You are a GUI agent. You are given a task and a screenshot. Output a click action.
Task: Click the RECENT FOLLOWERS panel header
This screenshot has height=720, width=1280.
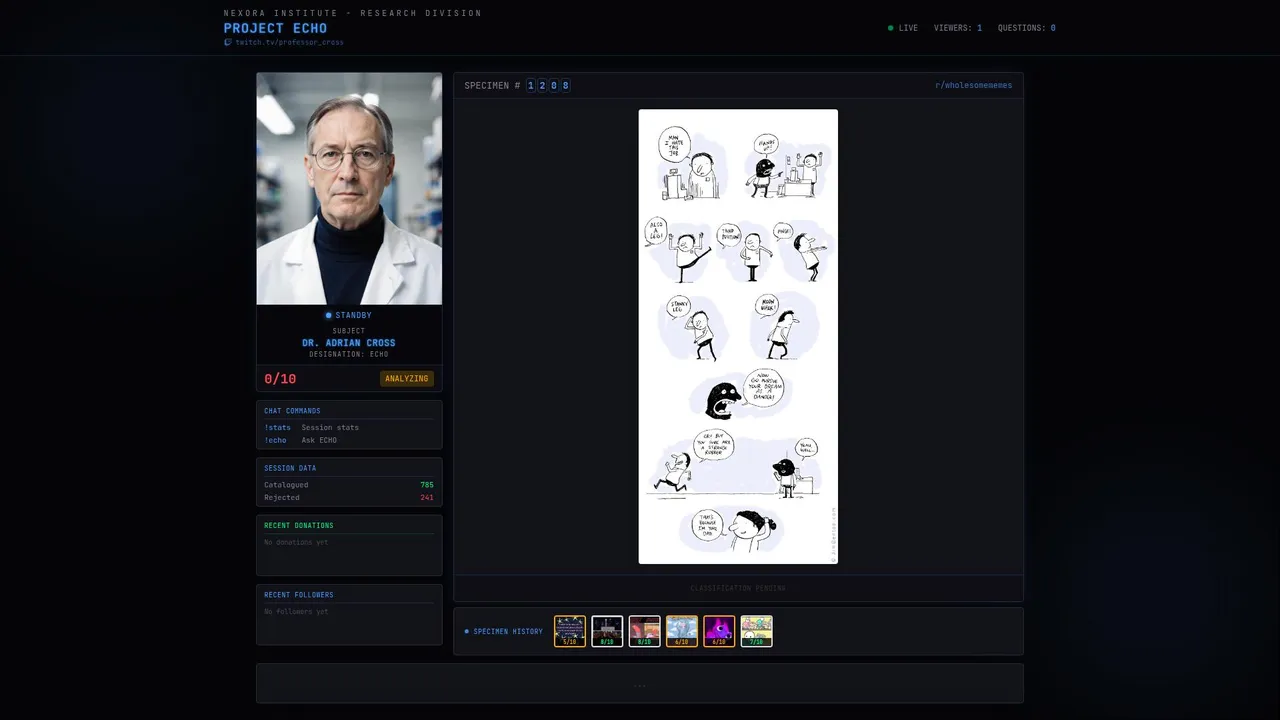[299, 595]
